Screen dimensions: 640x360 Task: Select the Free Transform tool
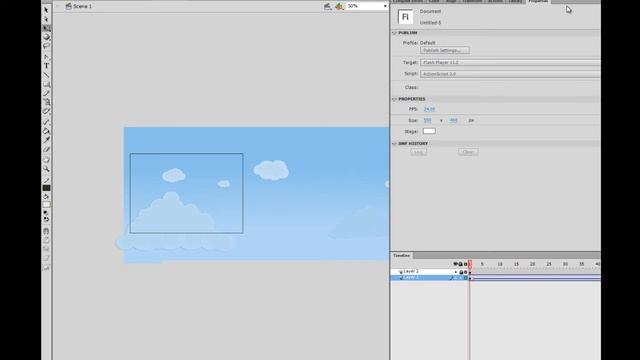[x=46, y=28]
